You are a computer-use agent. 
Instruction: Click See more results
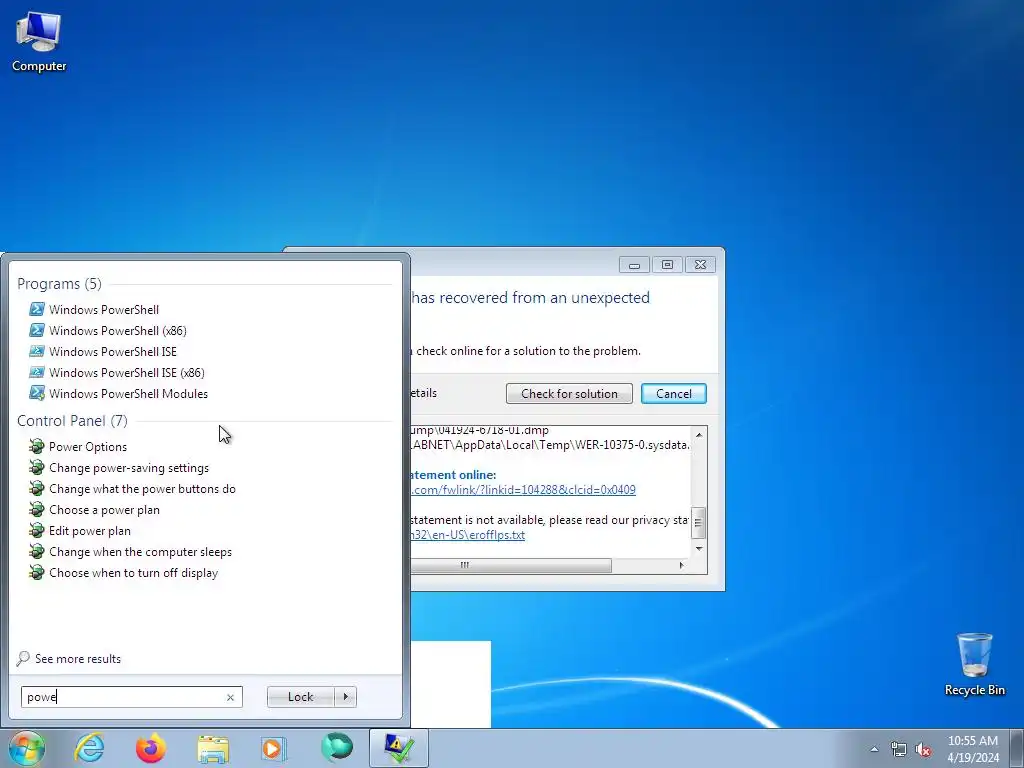[x=69, y=658]
